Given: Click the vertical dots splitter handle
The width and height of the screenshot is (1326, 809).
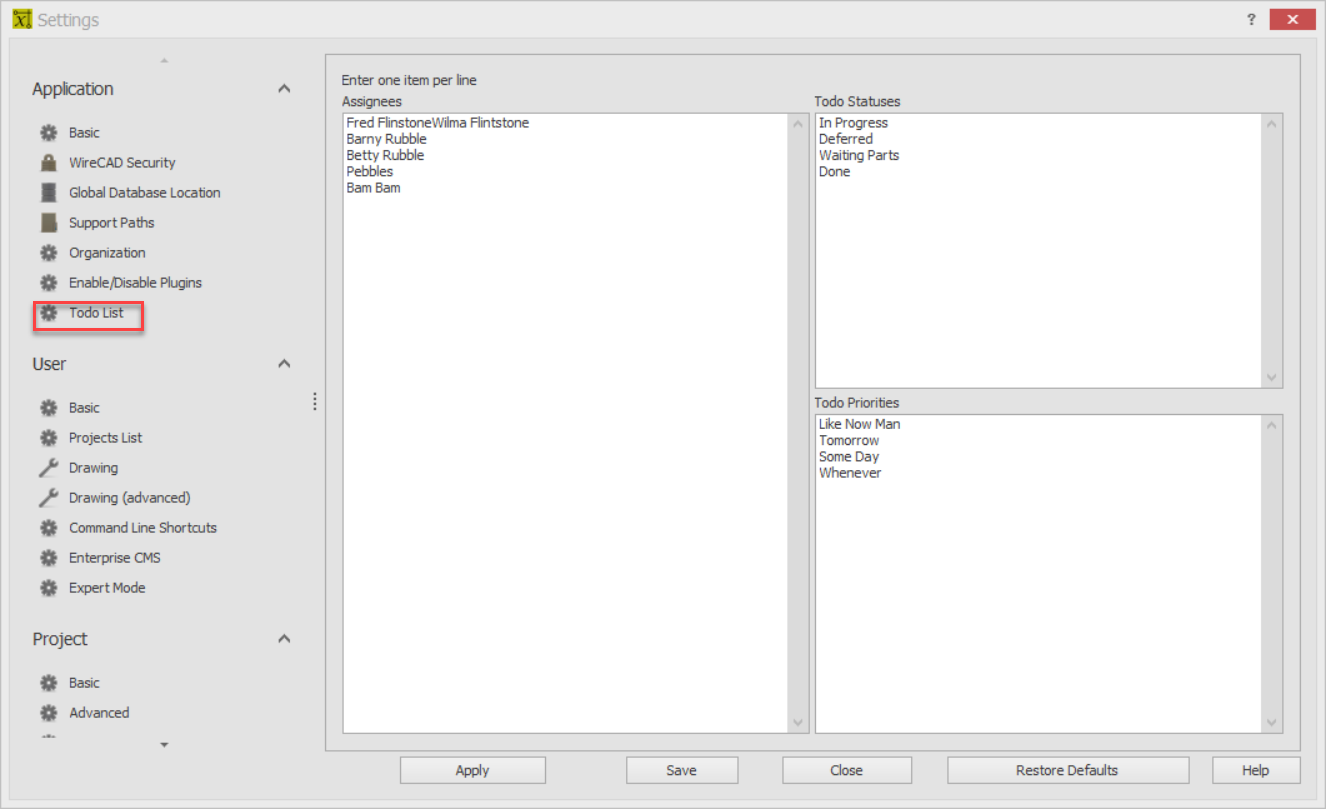Looking at the screenshot, I should [315, 401].
